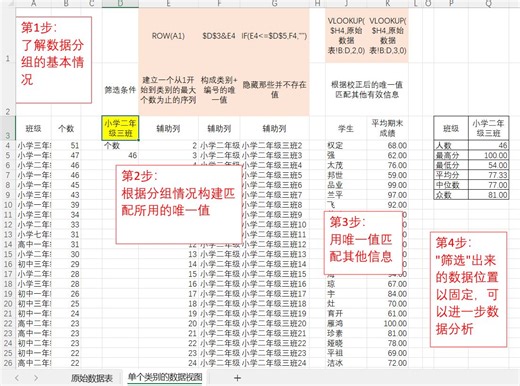This screenshot has width=520, height=386.
Task: Select the 最高分 value 100.00
Action: coord(488,155)
